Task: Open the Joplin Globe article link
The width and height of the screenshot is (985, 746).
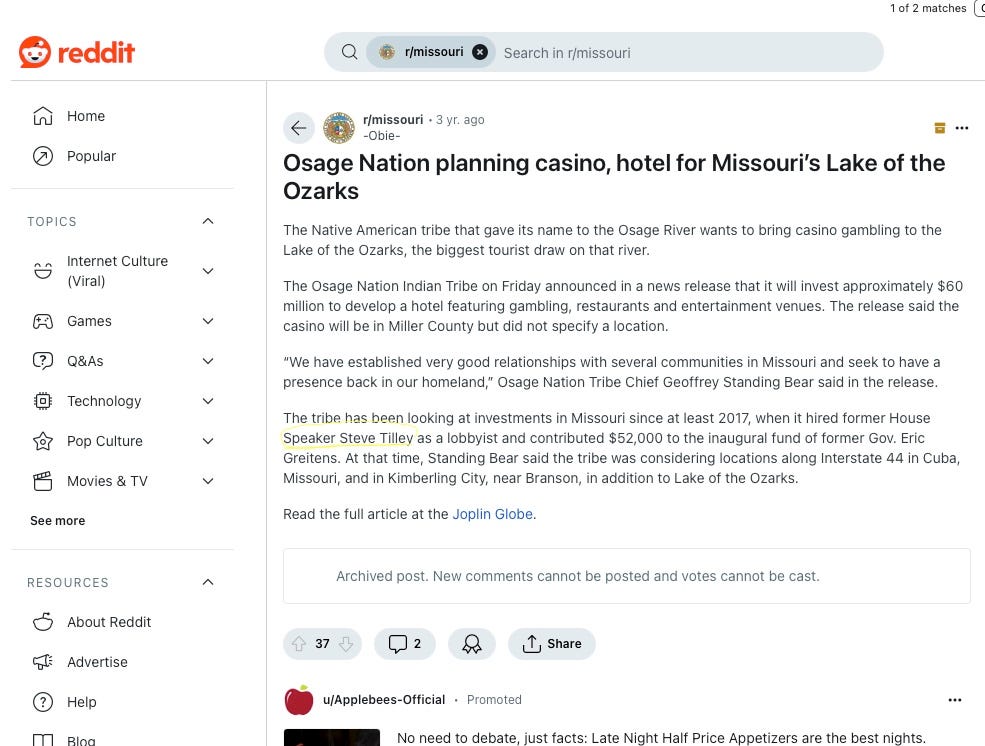Action: pyautogui.click(x=492, y=514)
